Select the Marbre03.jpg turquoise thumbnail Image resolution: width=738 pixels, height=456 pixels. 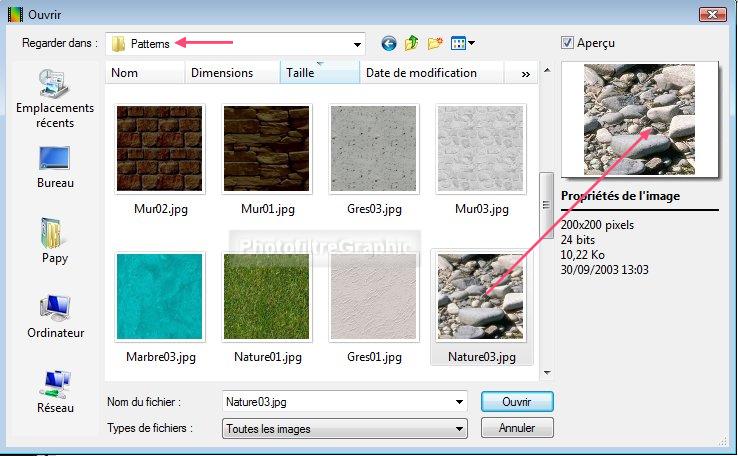click(160, 296)
